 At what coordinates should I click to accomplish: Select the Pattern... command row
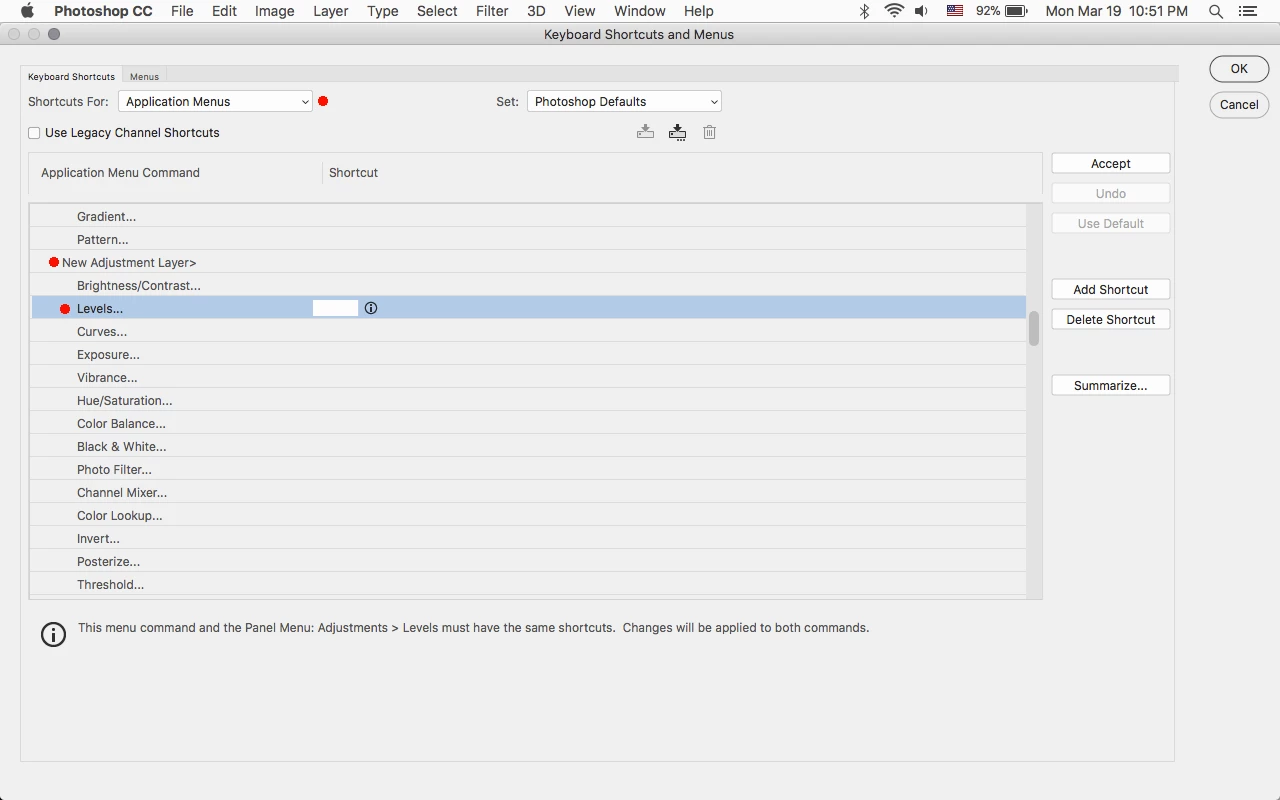point(528,239)
